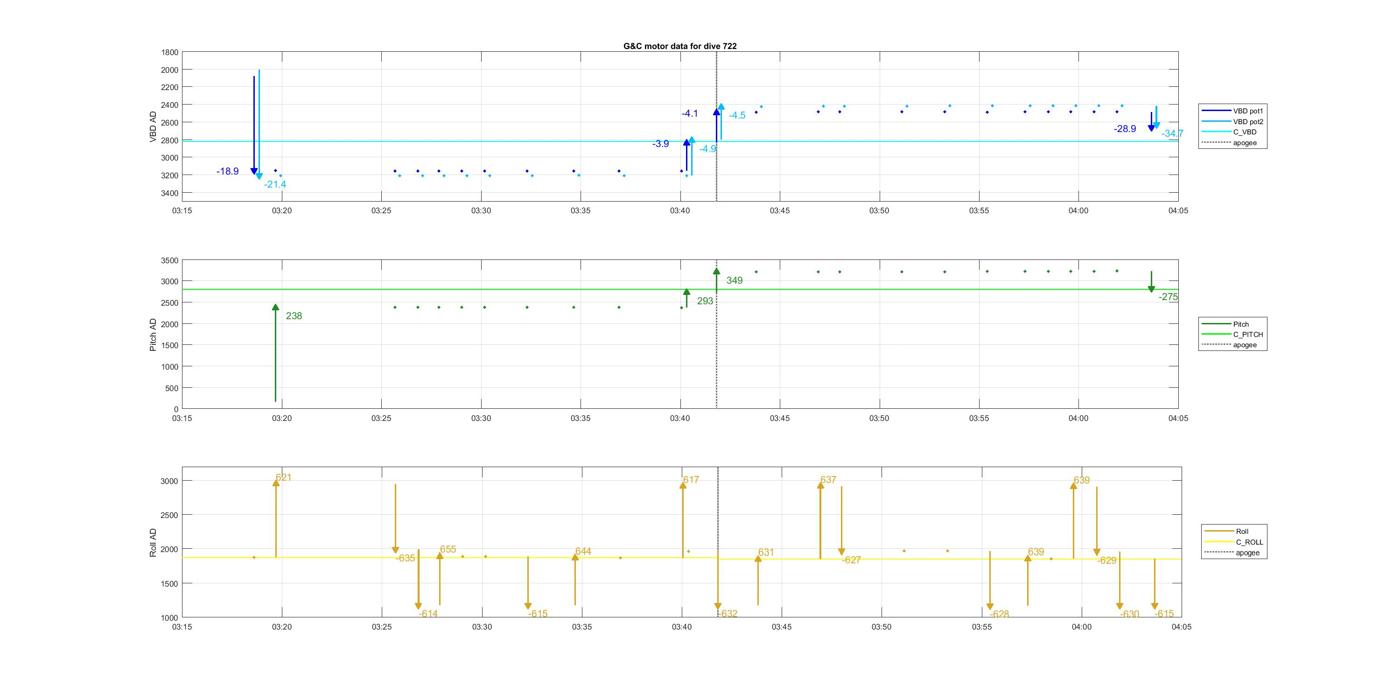The image size is (1400, 693).
Task: Click the '500' tick on Pitch axis
Action: click(x=172, y=388)
